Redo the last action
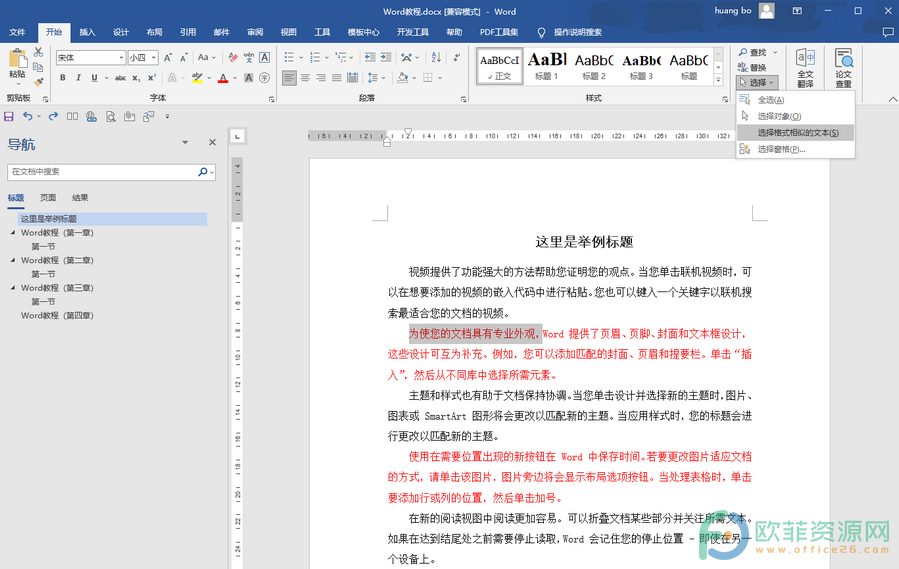The image size is (899, 569). [x=53, y=116]
